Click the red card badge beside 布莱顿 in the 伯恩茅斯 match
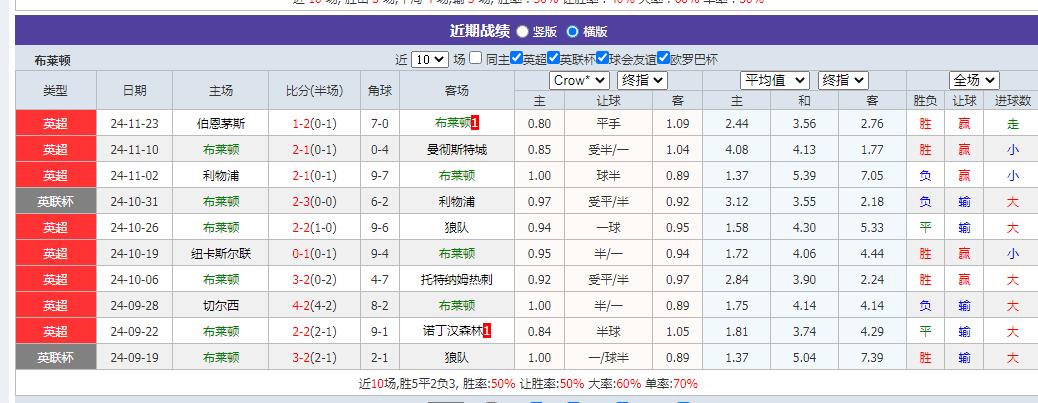 point(475,123)
